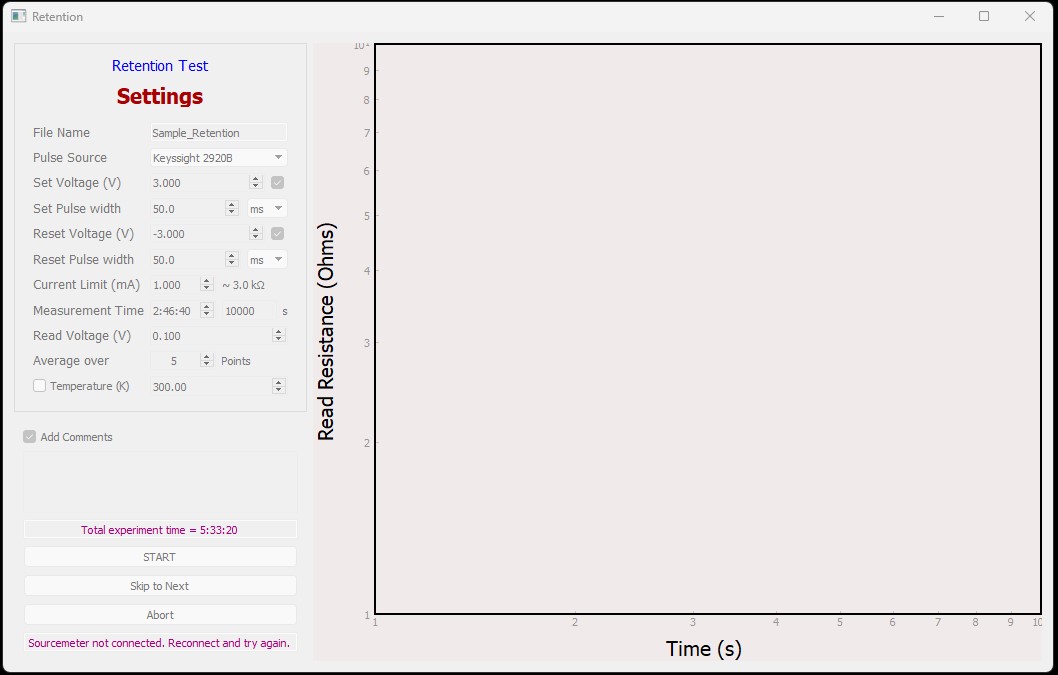Click the Skip to Next button

point(160,586)
